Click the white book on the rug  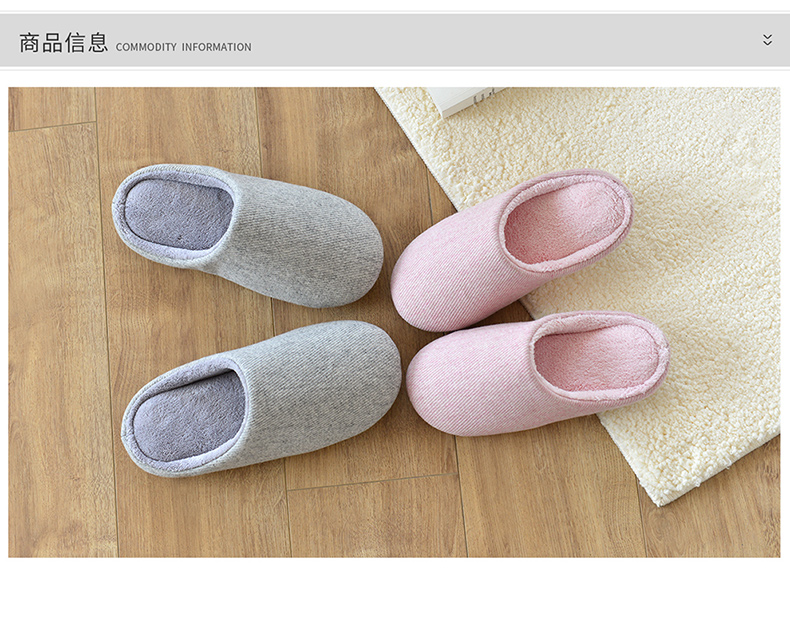pos(461,99)
